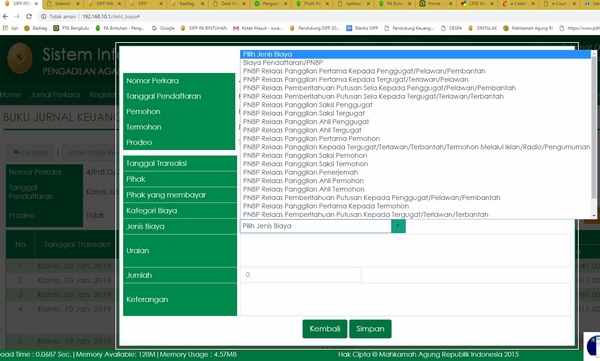This screenshot has height=361, width=600.
Task: Click the Uraian text area
Action: [405, 250]
